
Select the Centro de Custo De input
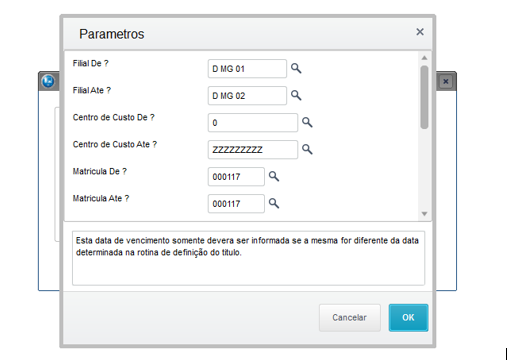253,123
